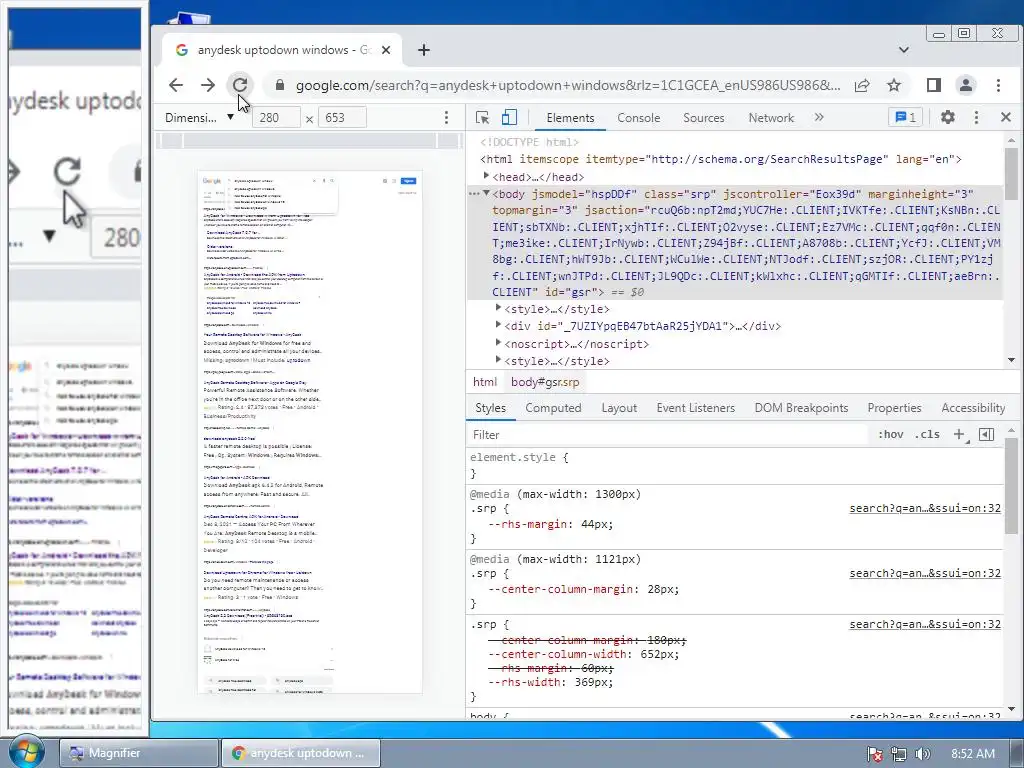Click the padlock site info icon
The width and height of the screenshot is (1024, 768).
coord(280,85)
